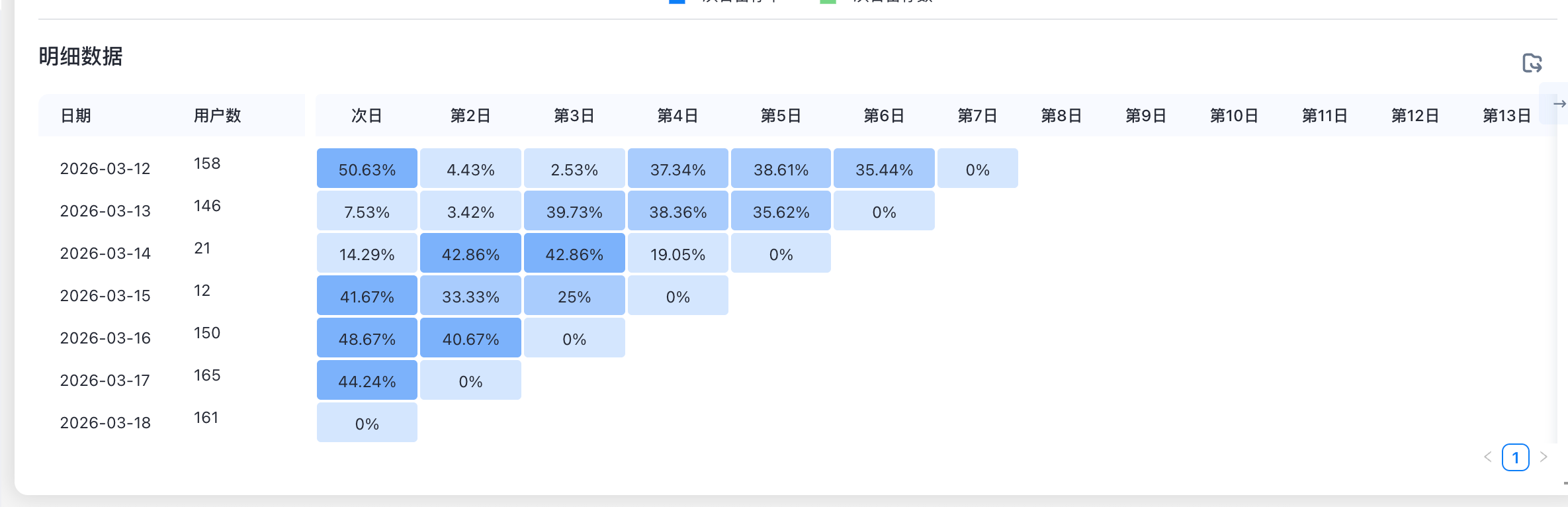Image resolution: width=1568 pixels, height=507 pixels.
Task: Click the 2026-03-14 date row
Action: 105,253
